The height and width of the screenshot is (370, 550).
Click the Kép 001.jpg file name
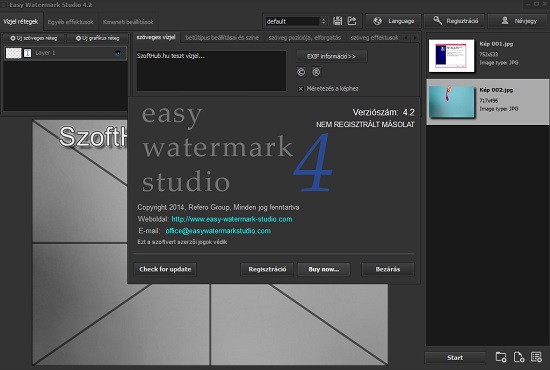[496, 44]
